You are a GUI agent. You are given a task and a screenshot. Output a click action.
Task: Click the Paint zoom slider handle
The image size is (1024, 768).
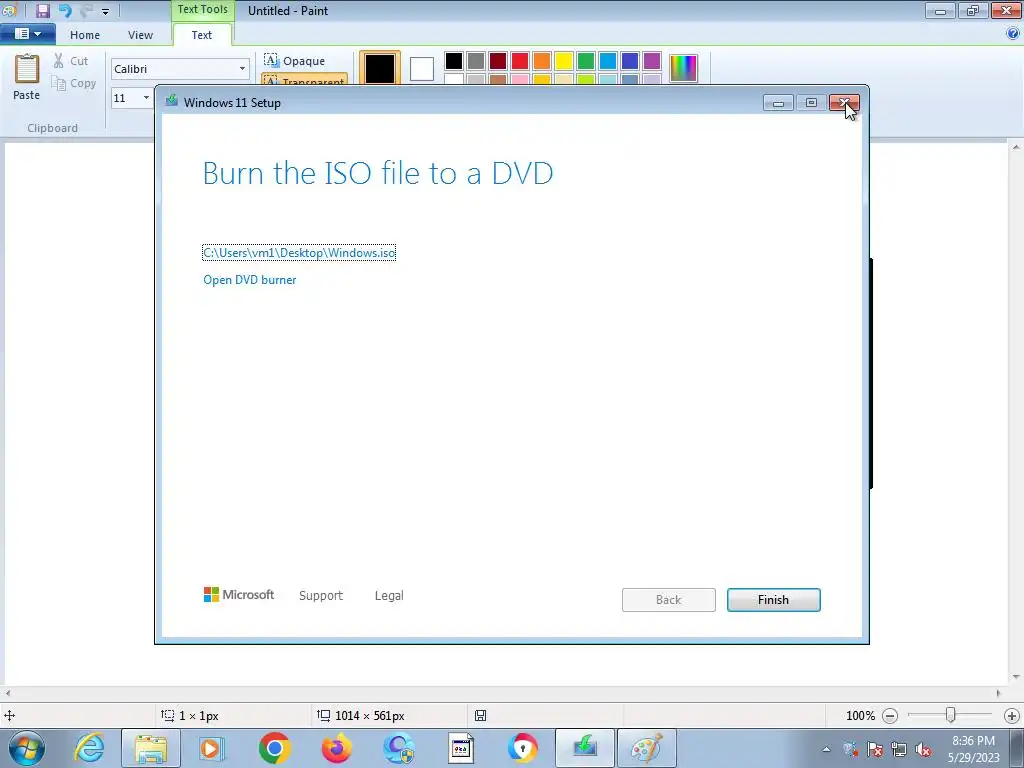tap(951, 716)
